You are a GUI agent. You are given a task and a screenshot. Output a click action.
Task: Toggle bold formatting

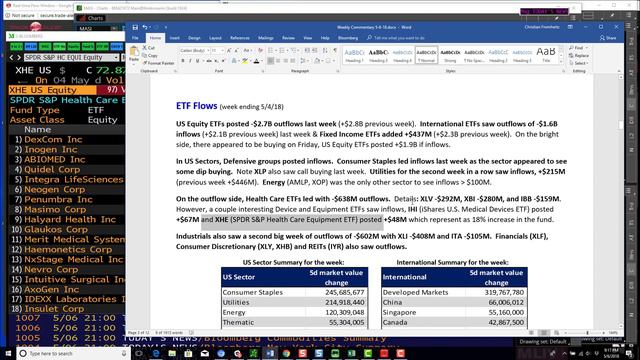183,61
